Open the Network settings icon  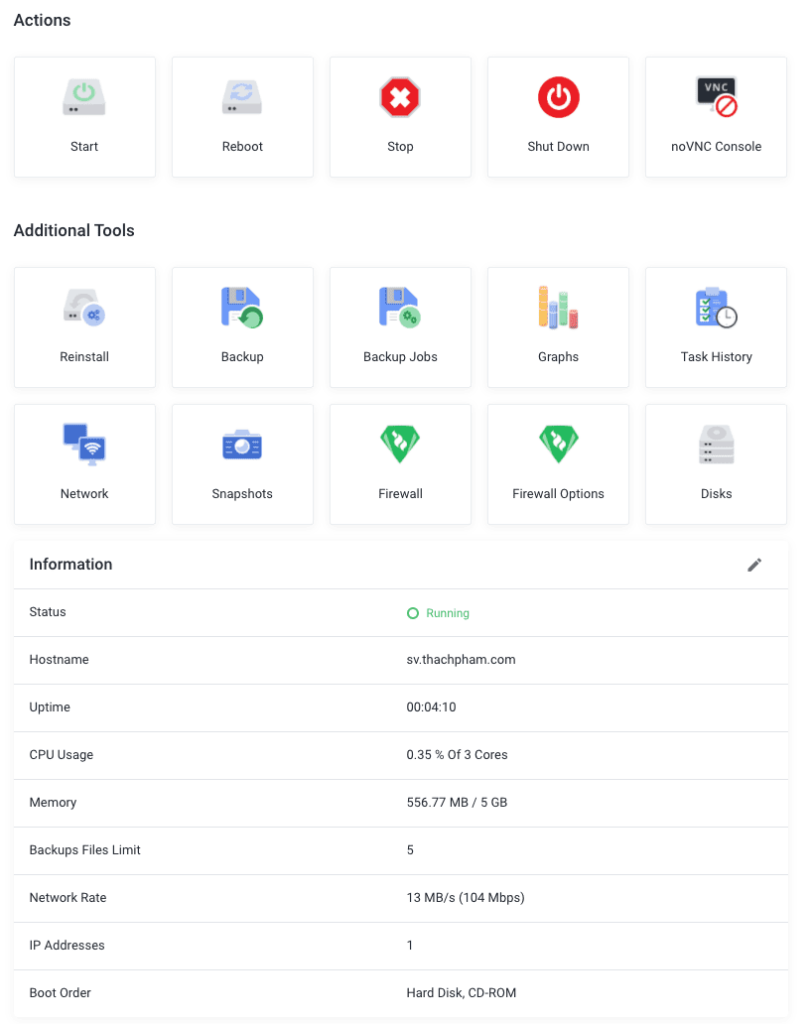click(84, 444)
